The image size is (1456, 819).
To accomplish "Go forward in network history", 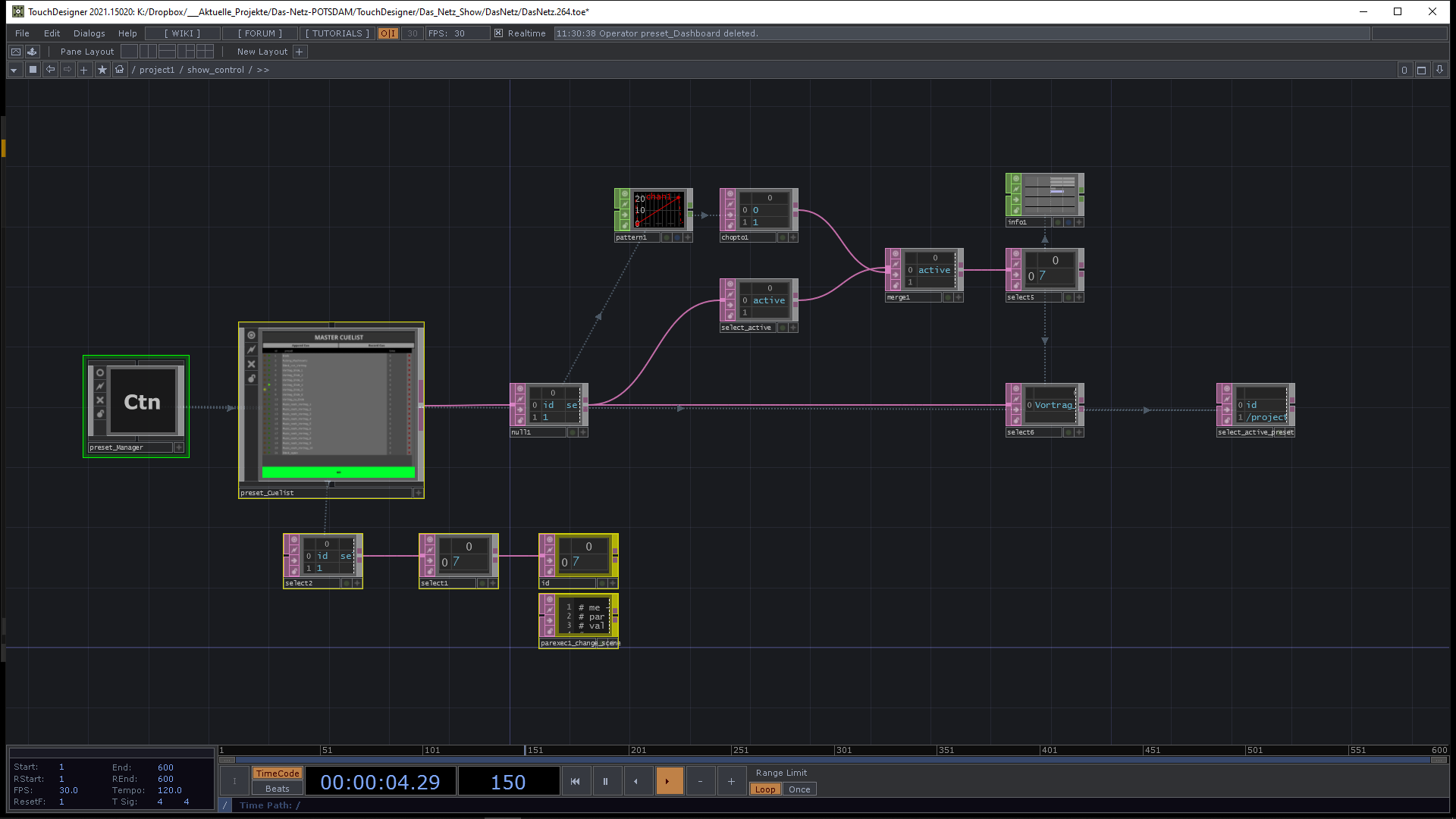I will [x=67, y=70].
